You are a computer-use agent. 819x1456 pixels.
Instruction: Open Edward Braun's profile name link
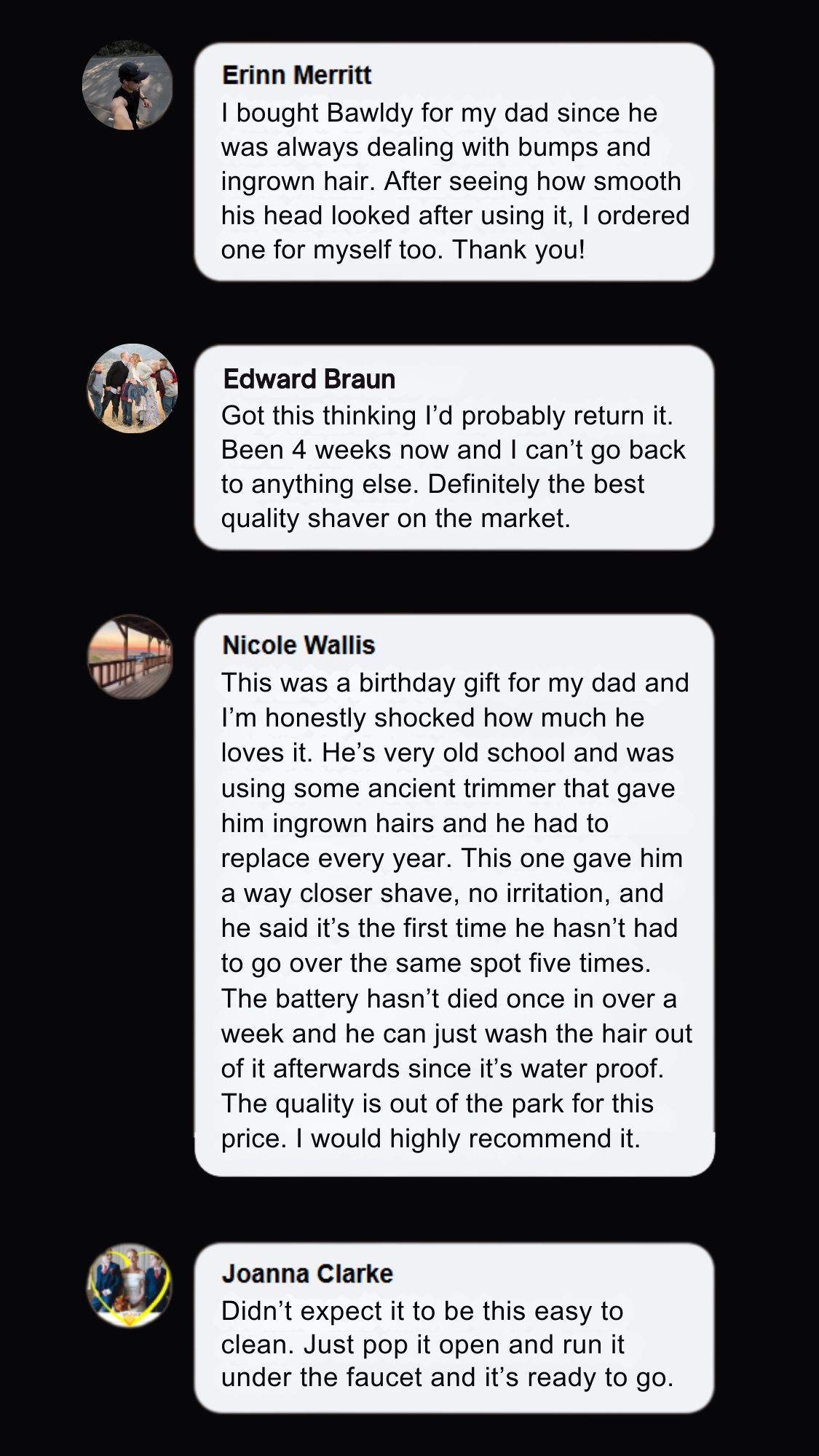pyautogui.click(x=309, y=379)
